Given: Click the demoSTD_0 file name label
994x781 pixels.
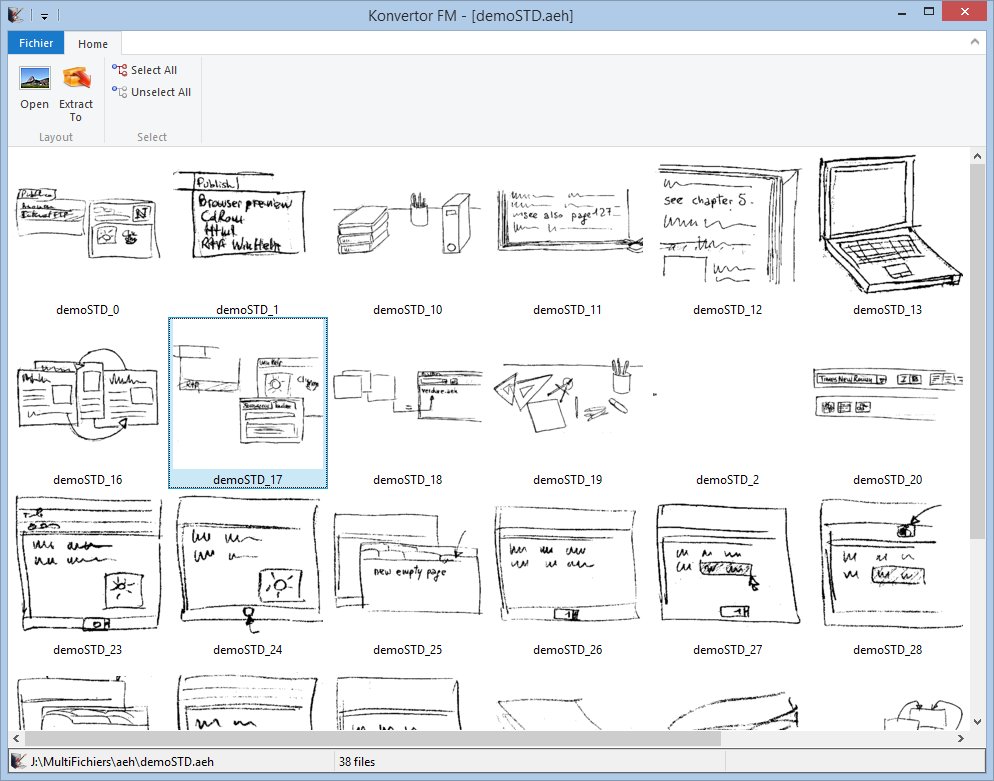Looking at the screenshot, I should click(x=87, y=310).
